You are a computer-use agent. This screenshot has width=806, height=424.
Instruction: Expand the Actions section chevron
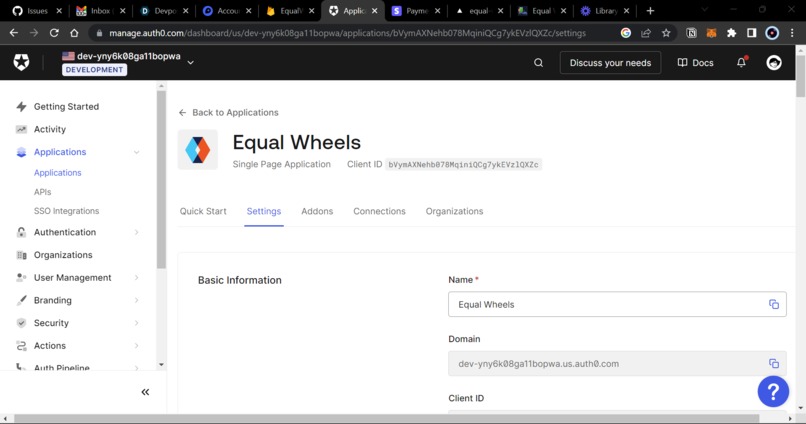(x=136, y=346)
